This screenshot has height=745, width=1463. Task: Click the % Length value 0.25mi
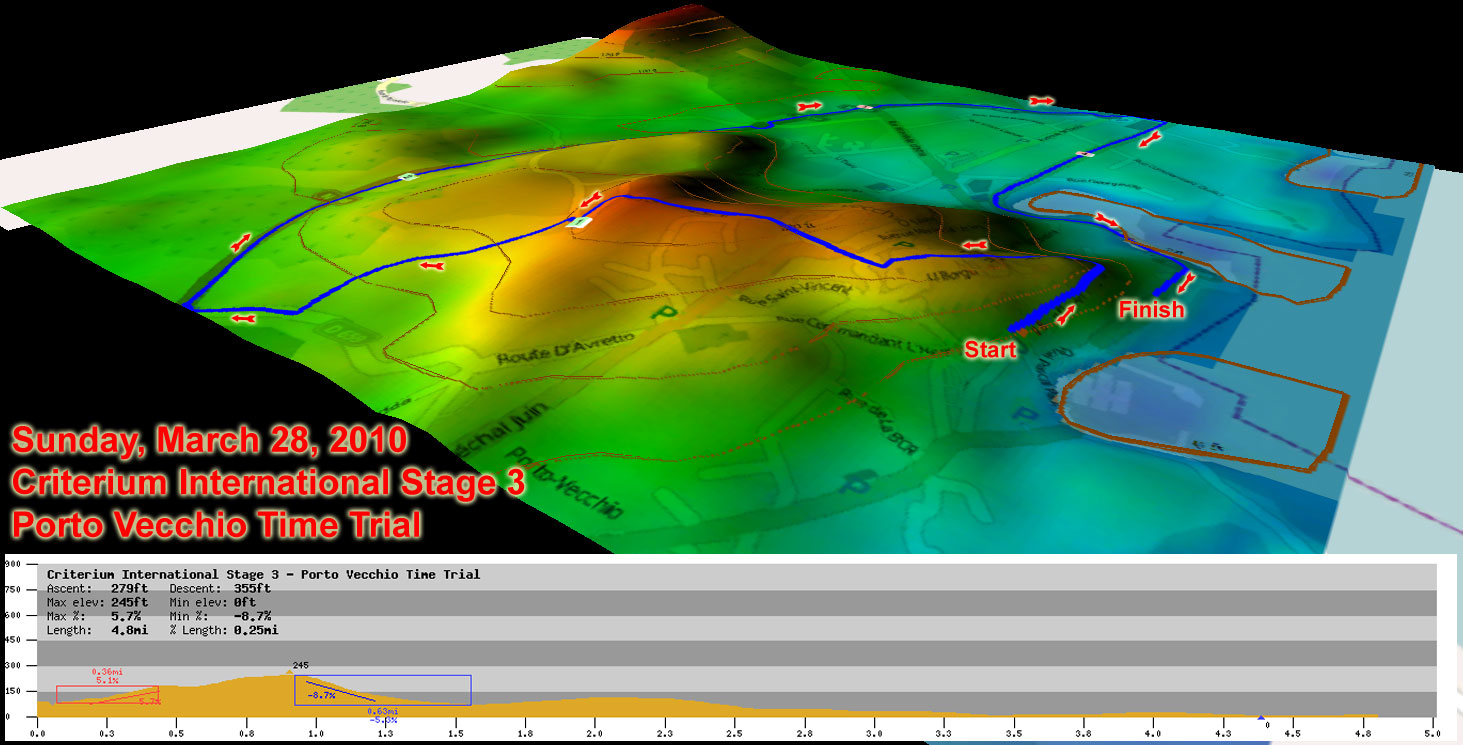[256, 631]
